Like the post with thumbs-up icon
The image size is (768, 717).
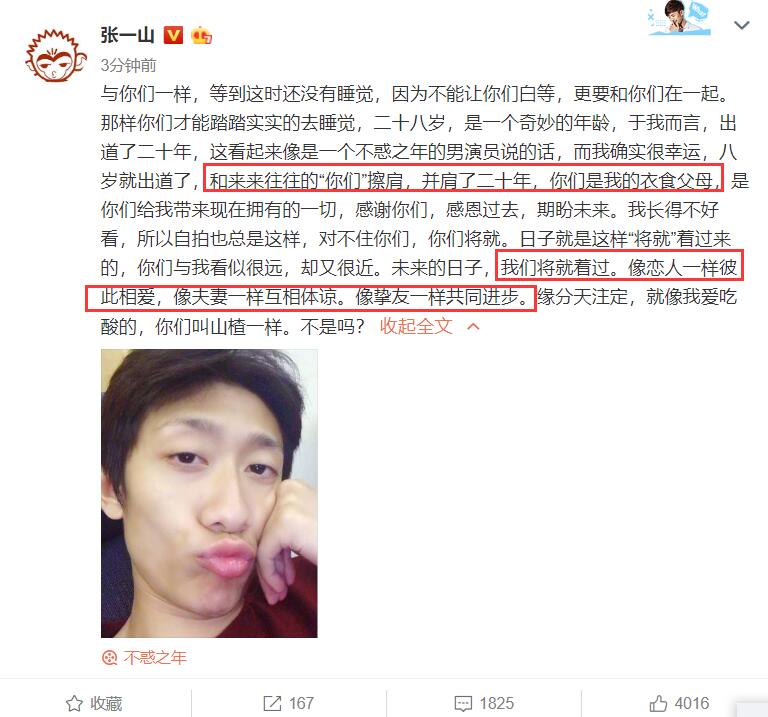pyautogui.click(x=658, y=703)
